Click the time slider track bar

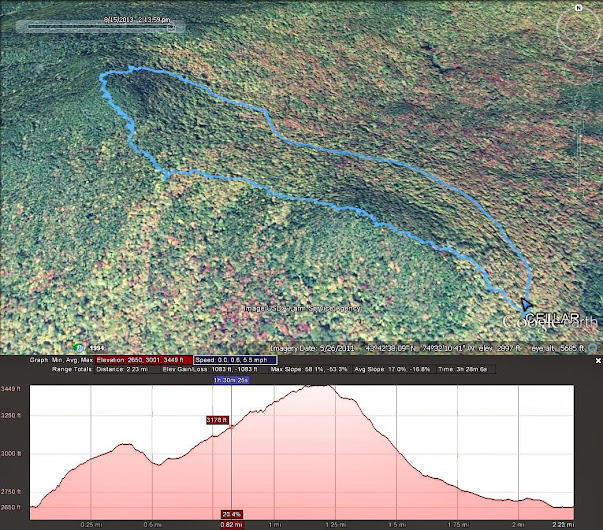(x=100, y=27)
